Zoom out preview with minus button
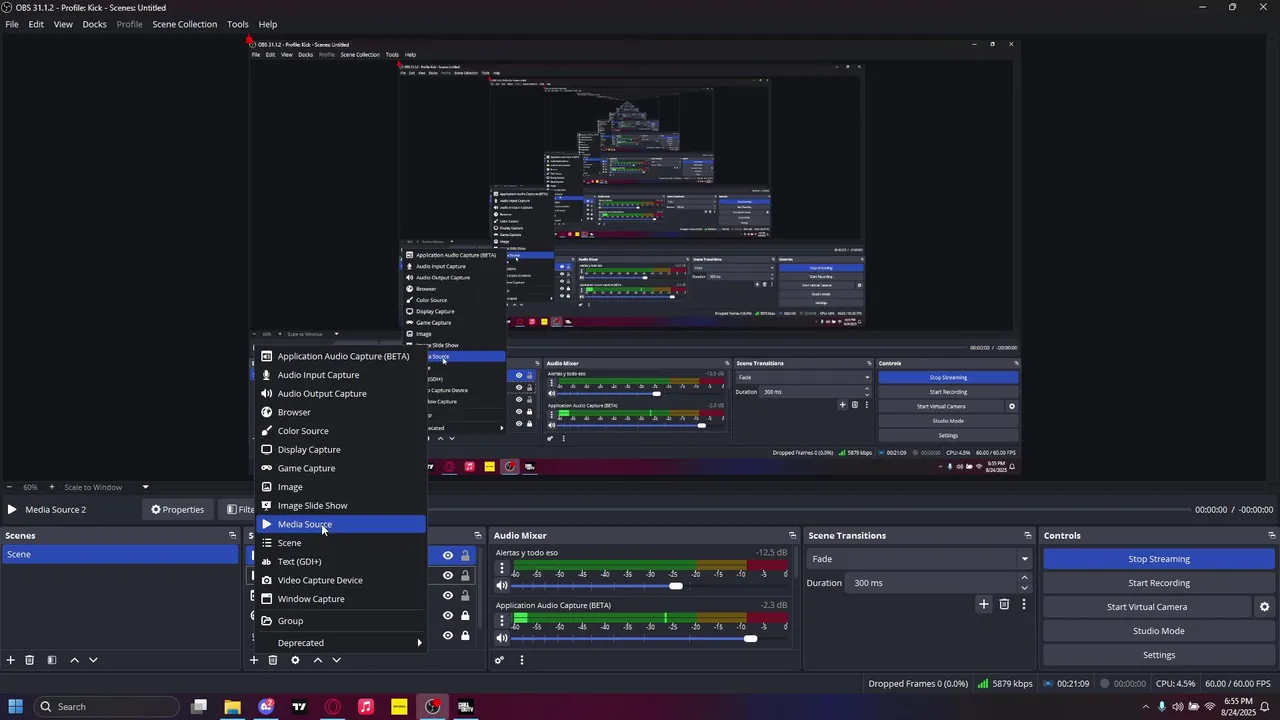This screenshot has width=1280, height=720. pyautogui.click(x=8, y=488)
